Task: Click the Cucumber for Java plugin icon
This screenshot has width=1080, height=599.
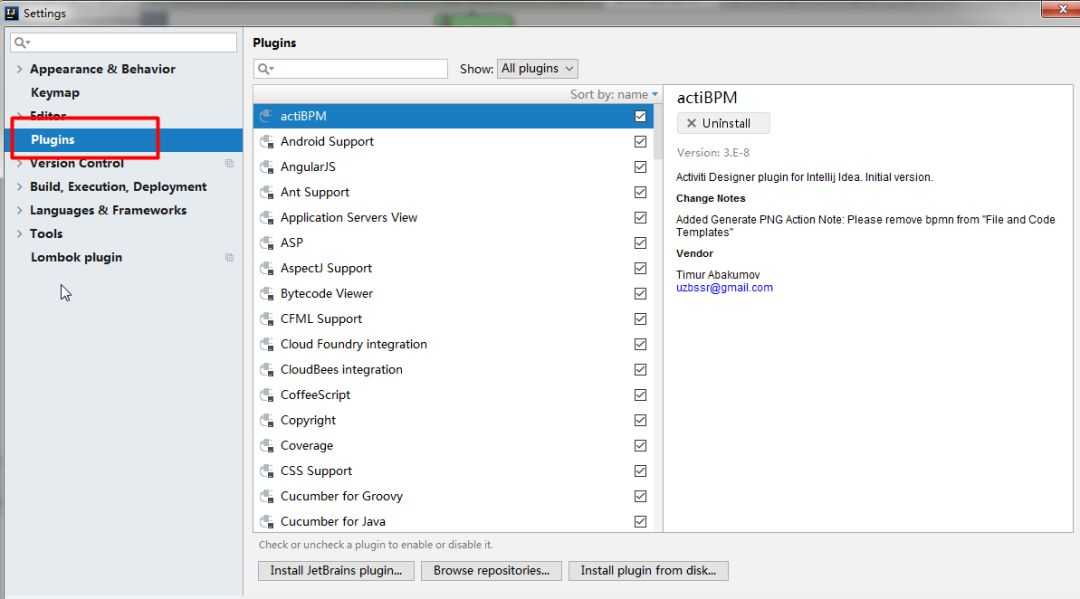Action: tap(267, 522)
